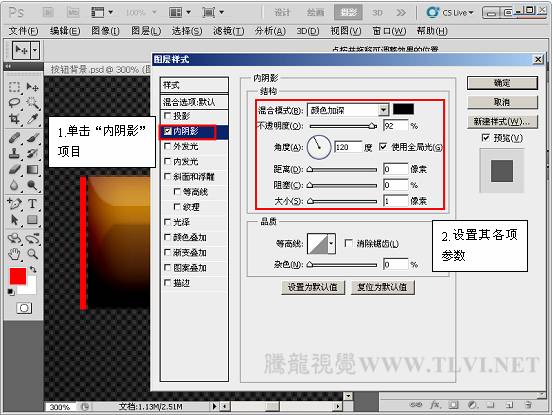The image size is (553, 415).
Task: Select the Clone Stamp tool
Action: [x=14, y=153]
